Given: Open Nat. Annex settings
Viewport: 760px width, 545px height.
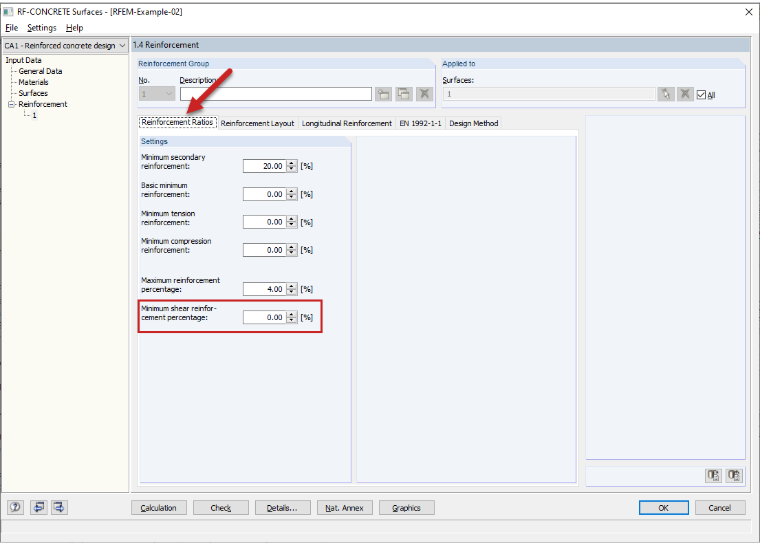Looking at the screenshot, I should 345,508.
